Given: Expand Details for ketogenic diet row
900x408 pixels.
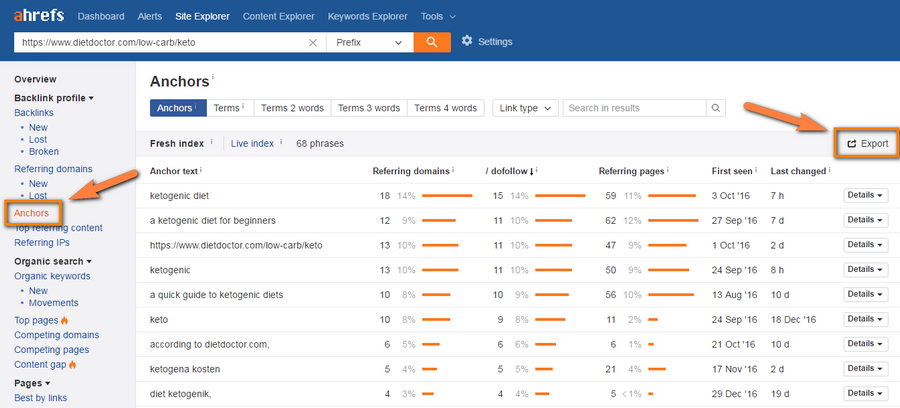Looking at the screenshot, I should tap(866, 195).
